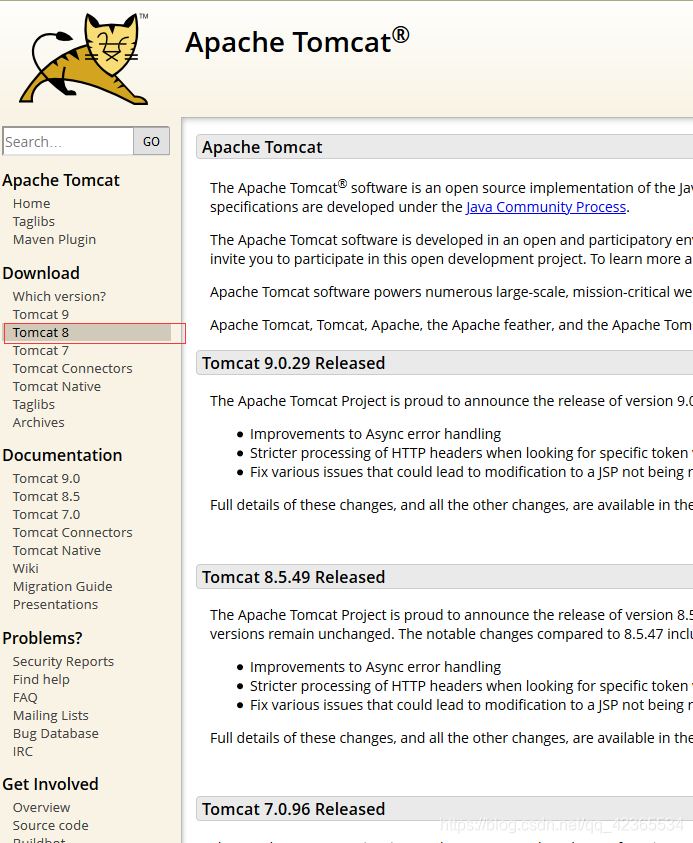This screenshot has height=843, width=693.
Task: Open the Source code link
Action: click(51, 826)
